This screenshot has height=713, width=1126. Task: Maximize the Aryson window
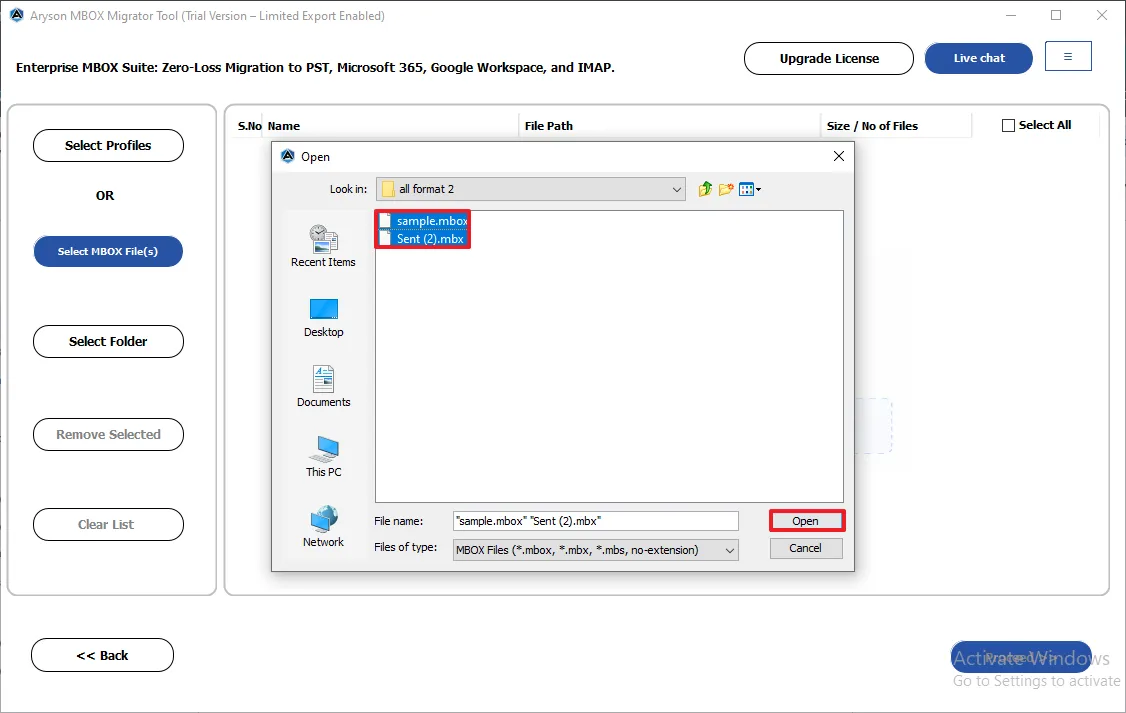pos(1056,15)
